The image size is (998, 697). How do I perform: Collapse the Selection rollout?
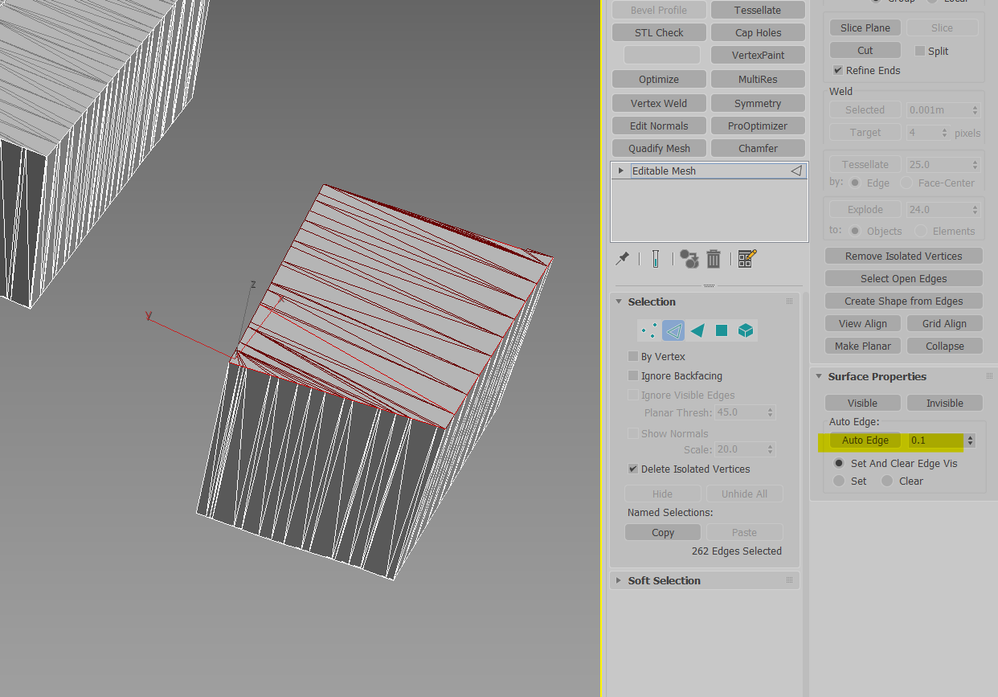point(619,302)
